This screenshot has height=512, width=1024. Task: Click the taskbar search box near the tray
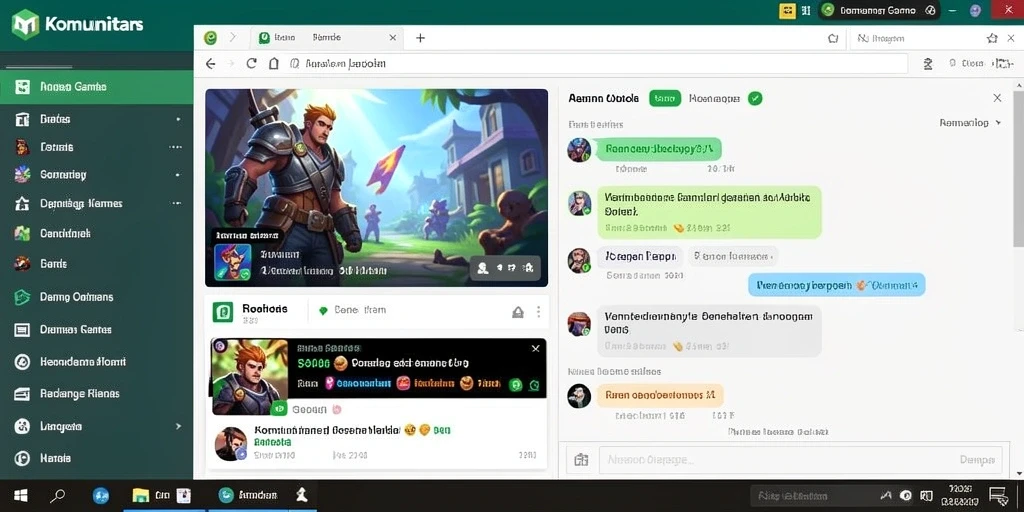pyautogui.click(x=813, y=496)
